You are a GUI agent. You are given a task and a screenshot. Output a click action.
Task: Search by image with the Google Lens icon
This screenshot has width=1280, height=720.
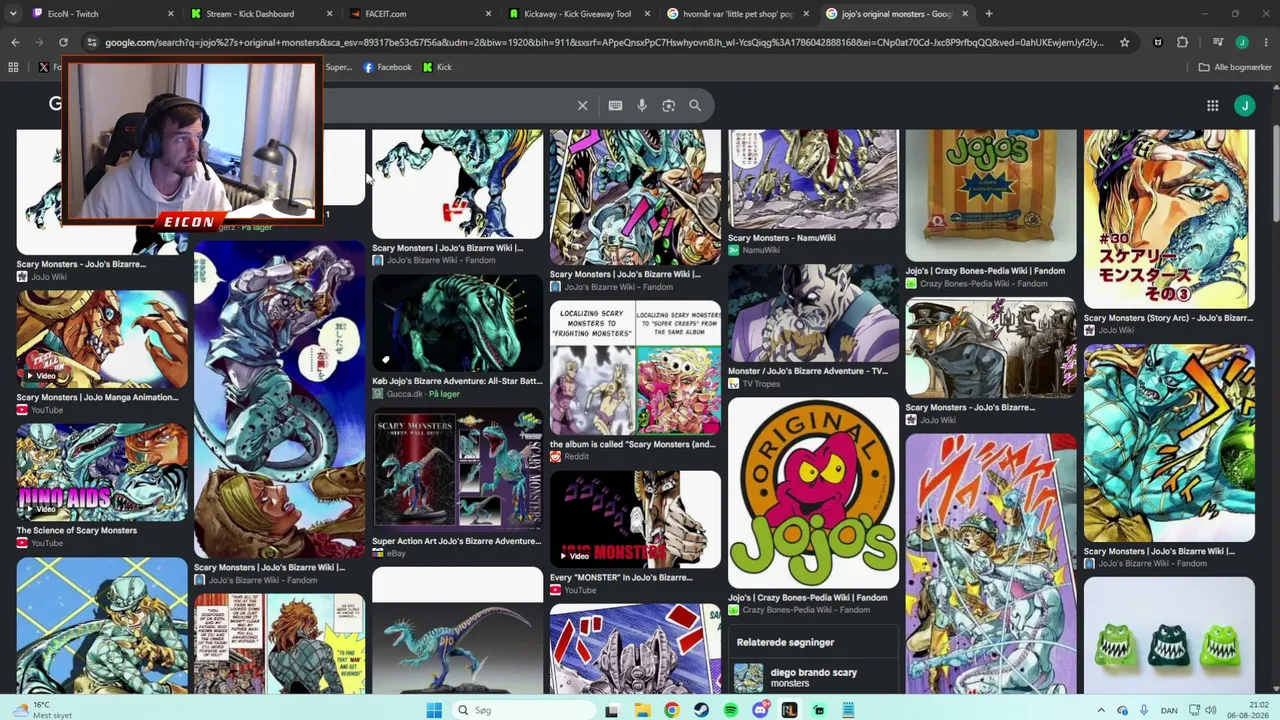pyautogui.click(x=669, y=105)
